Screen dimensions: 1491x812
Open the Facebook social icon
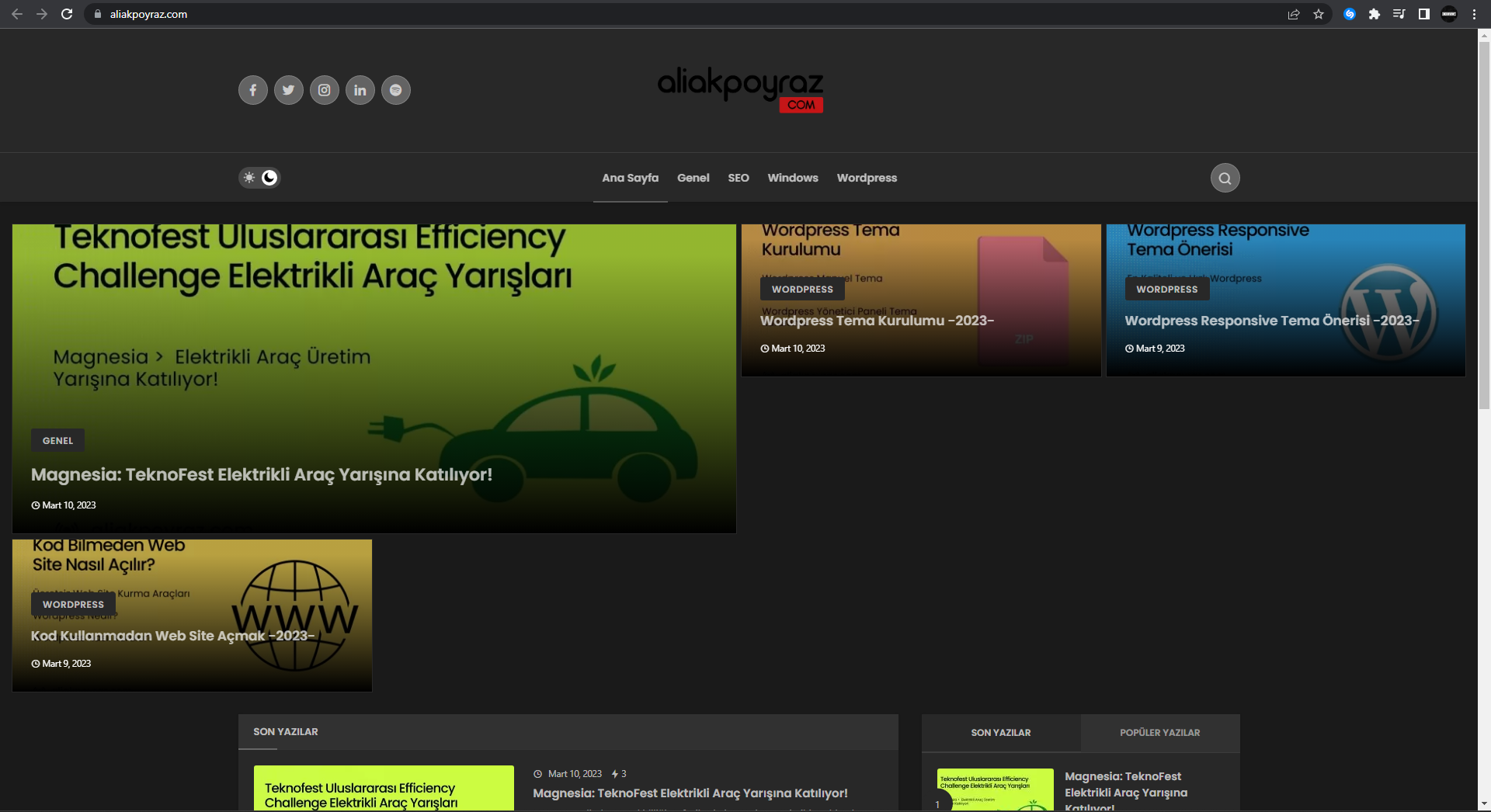click(252, 90)
